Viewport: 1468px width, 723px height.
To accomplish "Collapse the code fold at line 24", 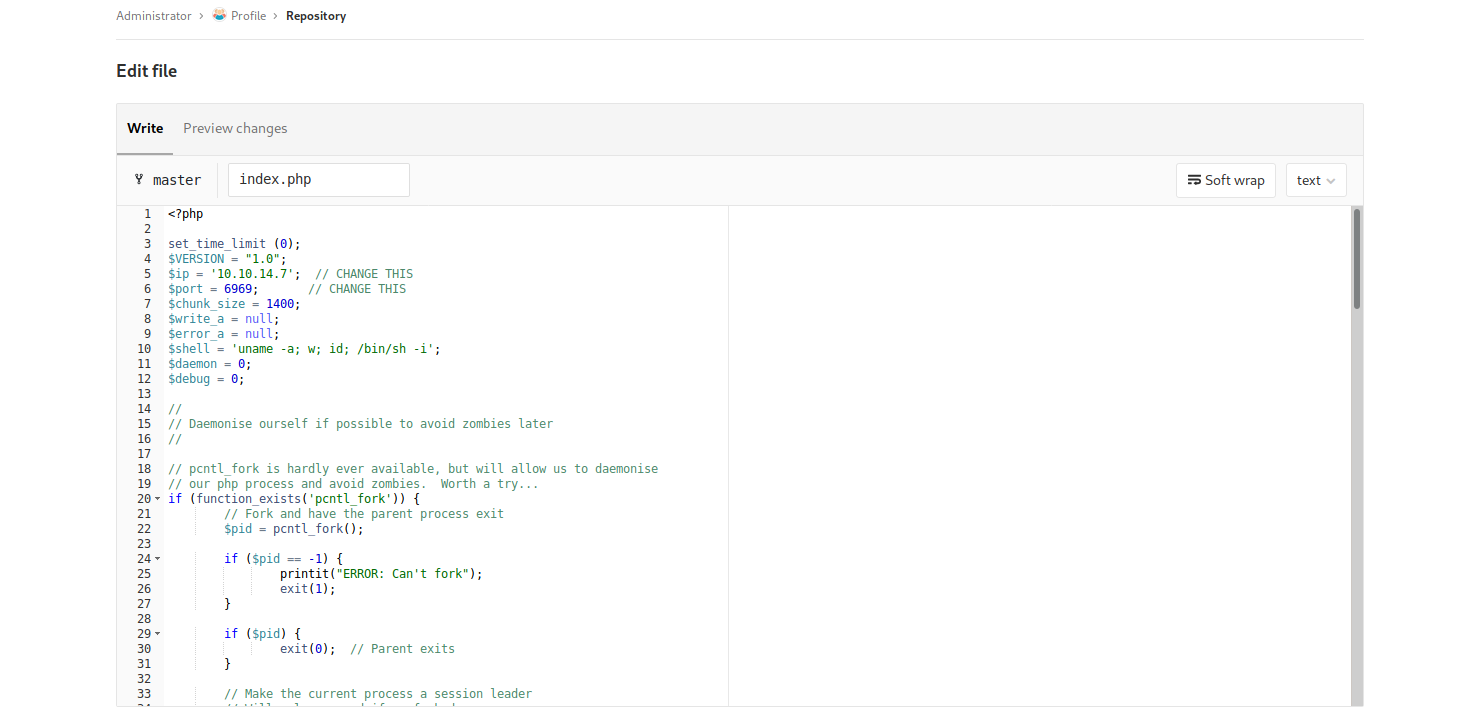I will pos(158,559).
